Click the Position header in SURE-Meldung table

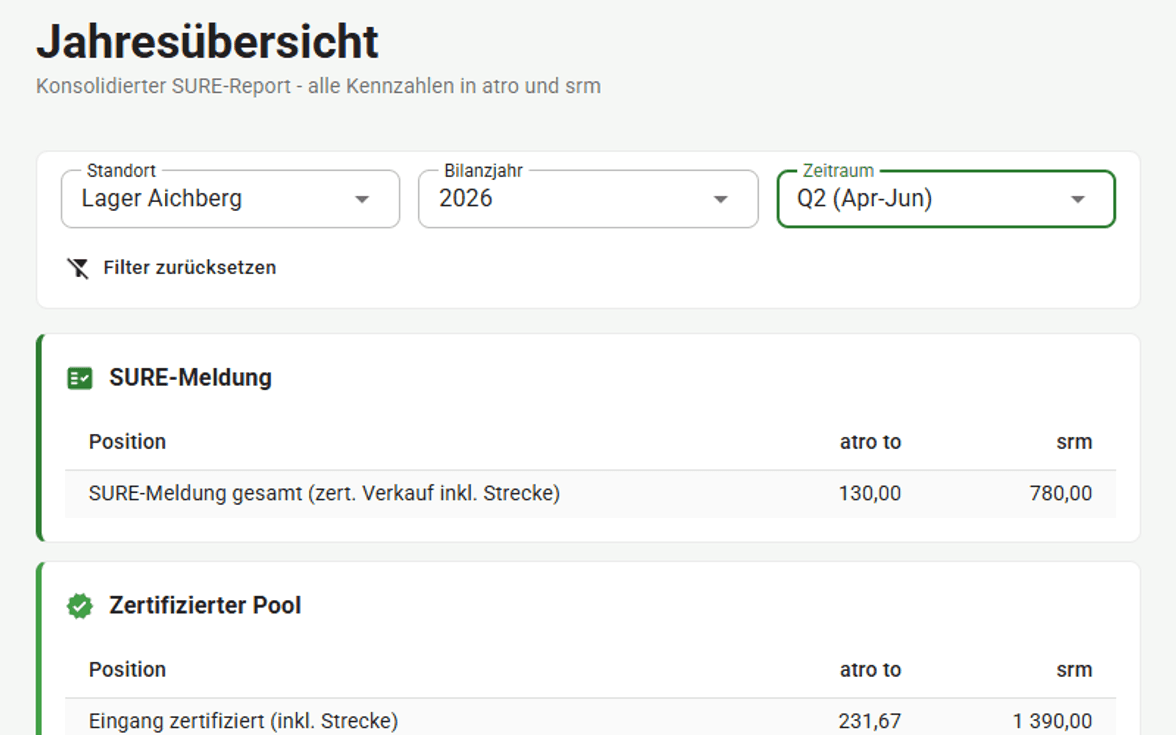pos(128,442)
